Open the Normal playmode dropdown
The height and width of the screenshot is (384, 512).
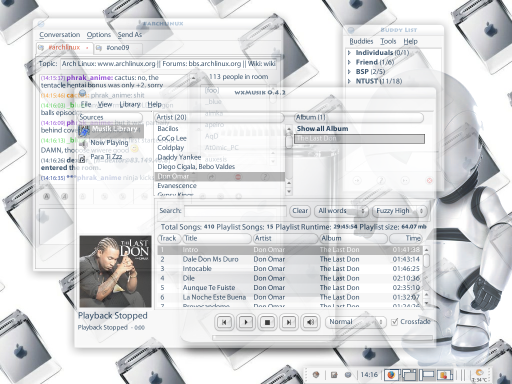(x=355, y=322)
